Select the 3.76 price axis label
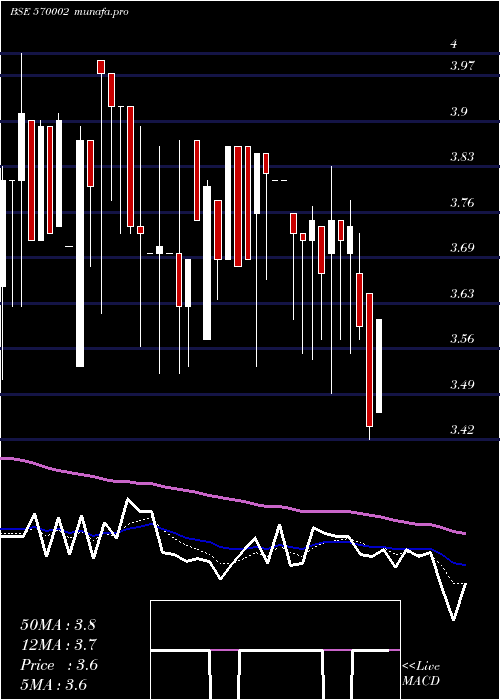500x700 pixels. 462,203
